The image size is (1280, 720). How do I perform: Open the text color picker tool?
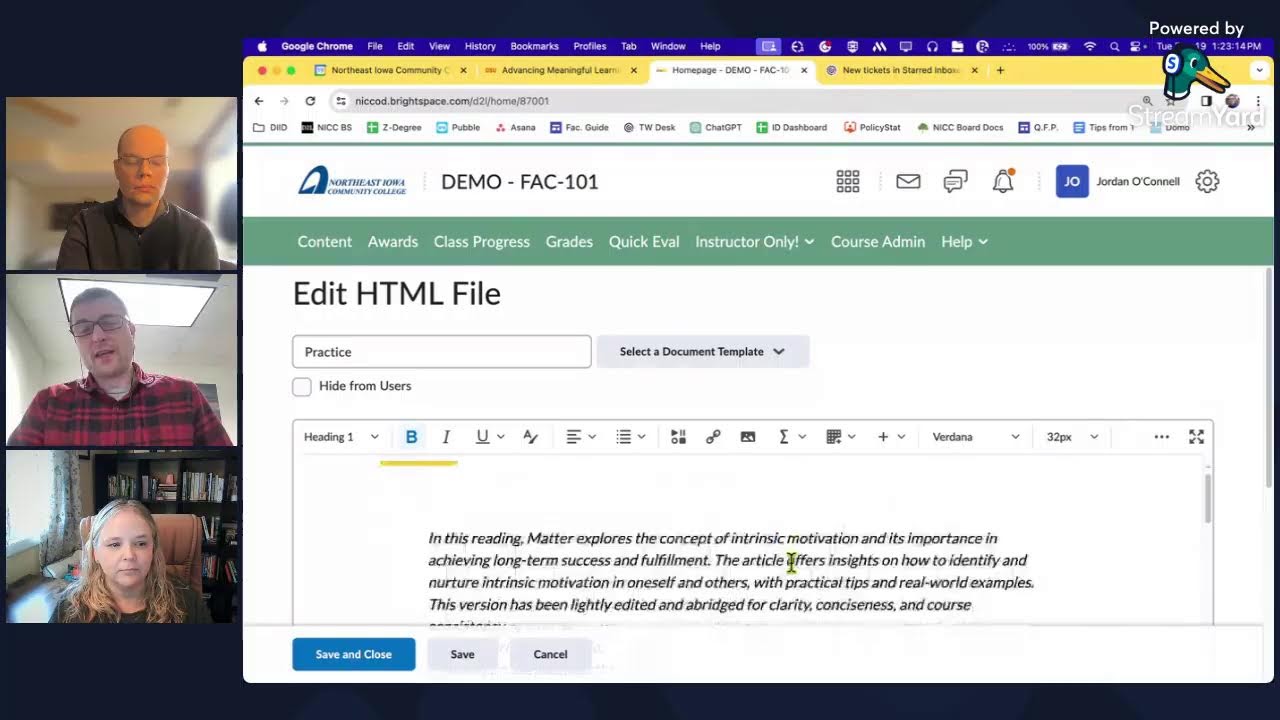tap(531, 437)
